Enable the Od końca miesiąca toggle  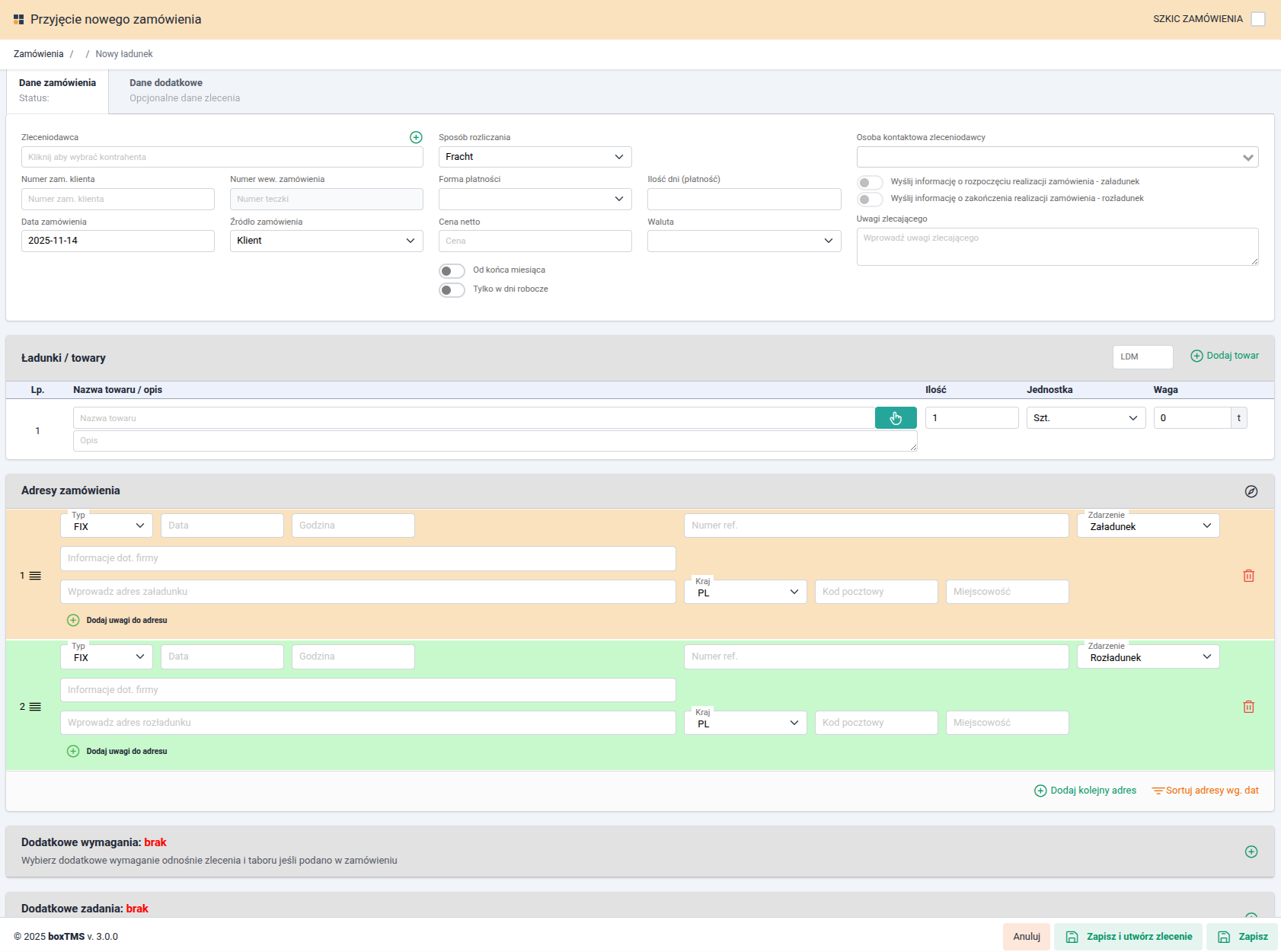coord(452,271)
